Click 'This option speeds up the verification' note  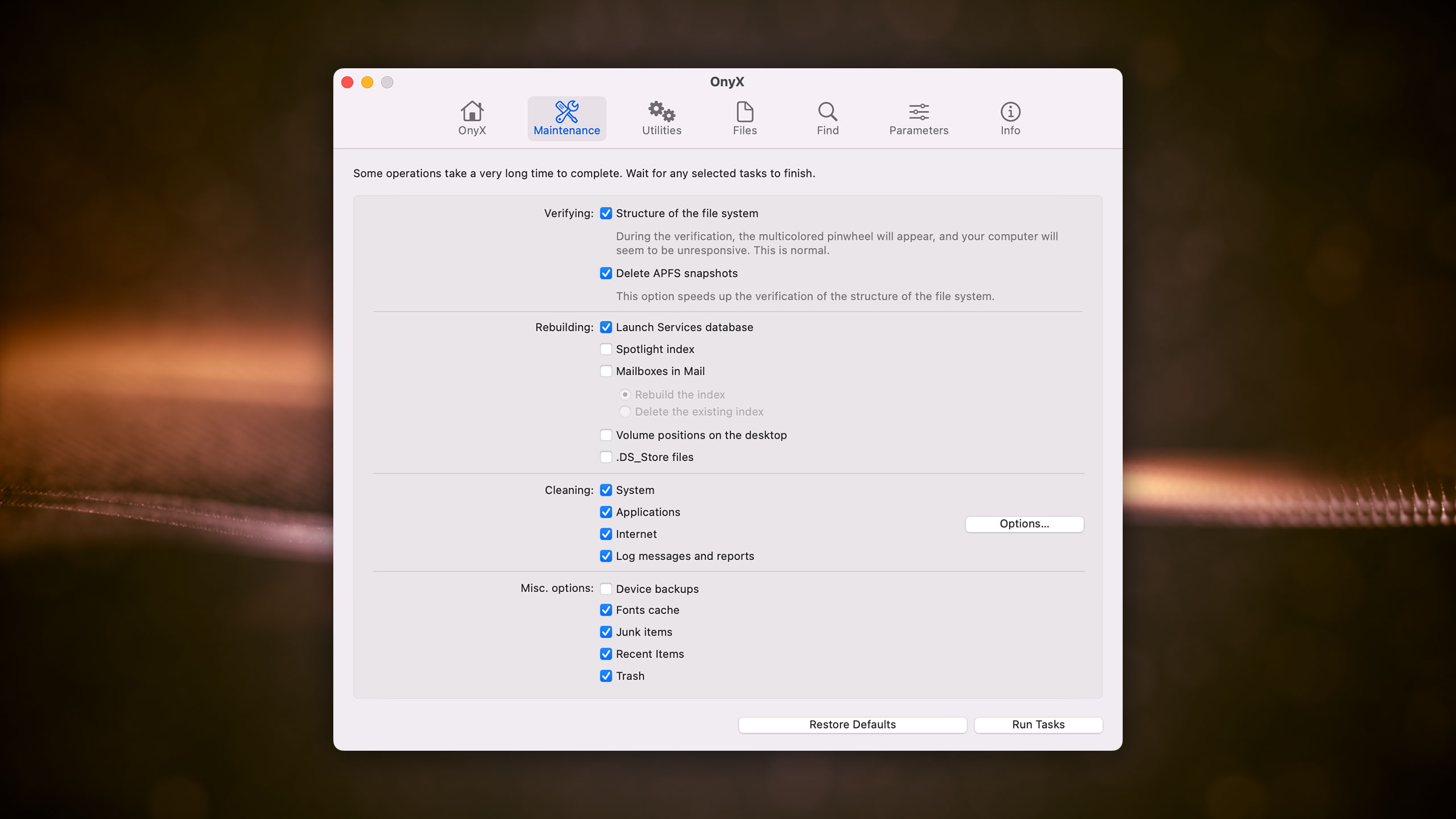[x=805, y=296]
